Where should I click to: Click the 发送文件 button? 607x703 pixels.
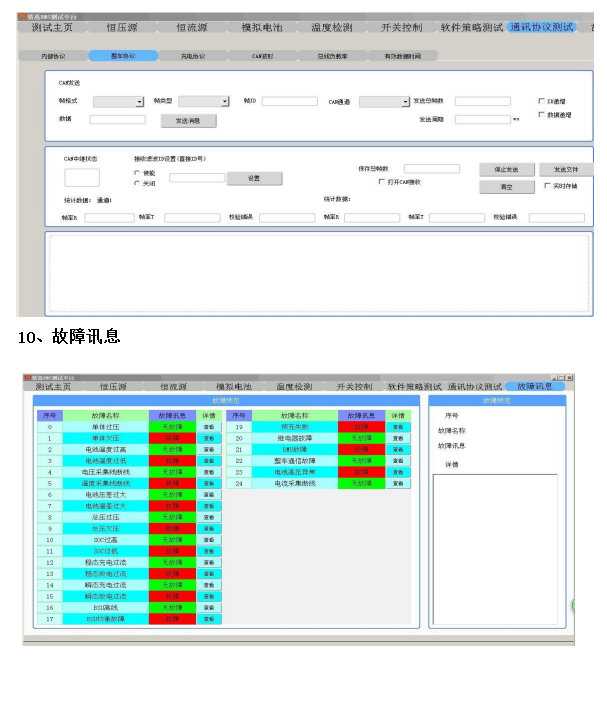click(566, 169)
